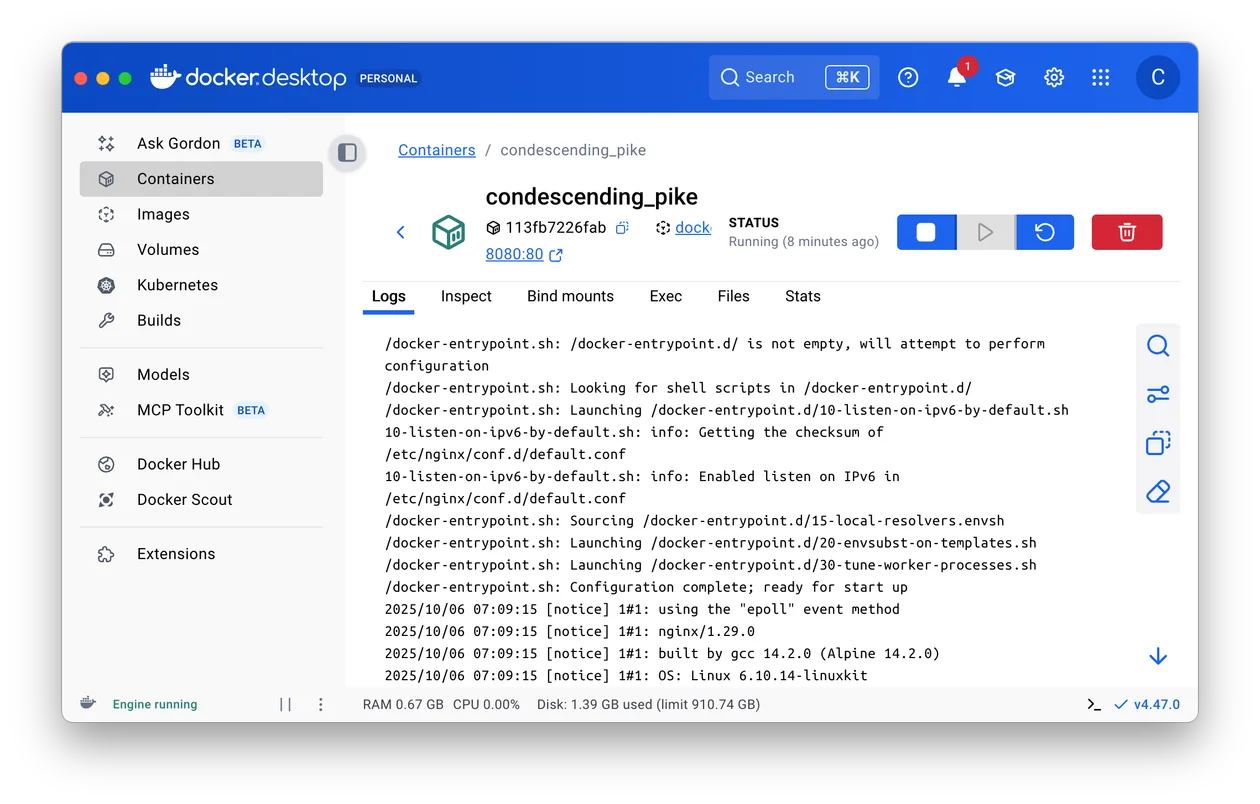The height and width of the screenshot is (804, 1260).
Task: Open the Images section
Action: coord(201,214)
